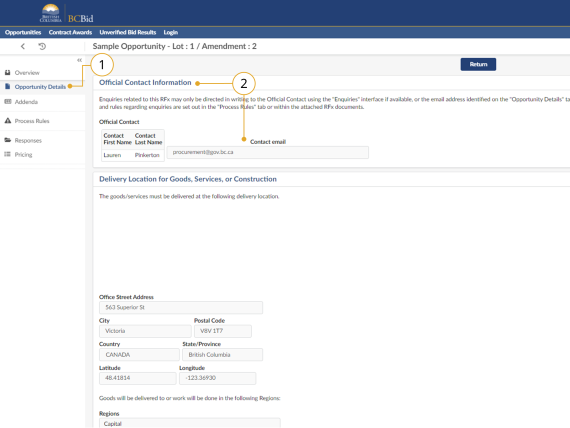Click the Latitude field
The height and width of the screenshot is (428, 570).
click(x=137, y=378)
